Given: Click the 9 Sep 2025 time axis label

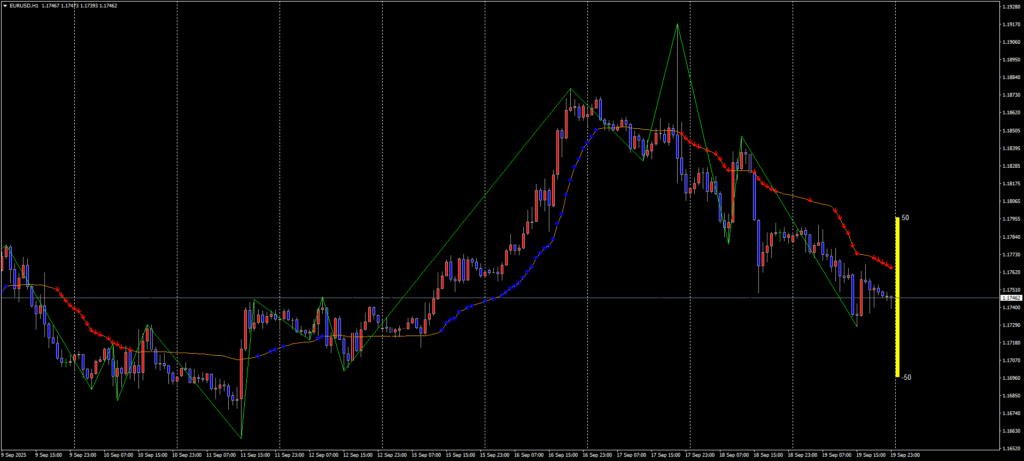Looking at the screenshot, I should pos(14,455).
